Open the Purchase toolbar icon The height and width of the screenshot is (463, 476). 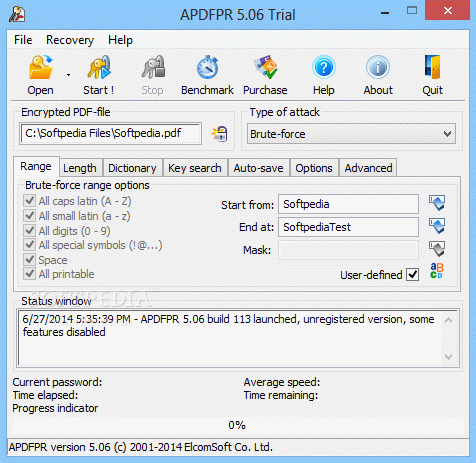pyautogui.click(x=265, y=68)
